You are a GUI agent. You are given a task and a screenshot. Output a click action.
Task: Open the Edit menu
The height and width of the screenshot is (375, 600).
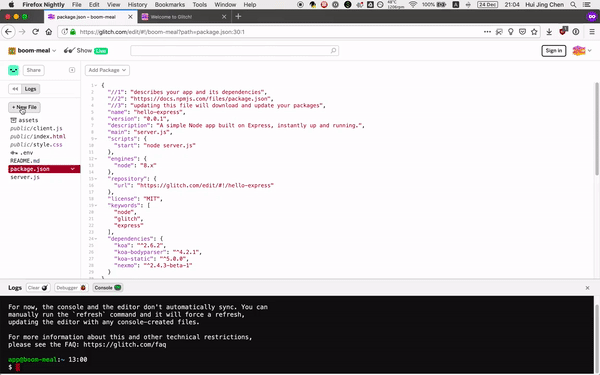click(x=94, y=5)
